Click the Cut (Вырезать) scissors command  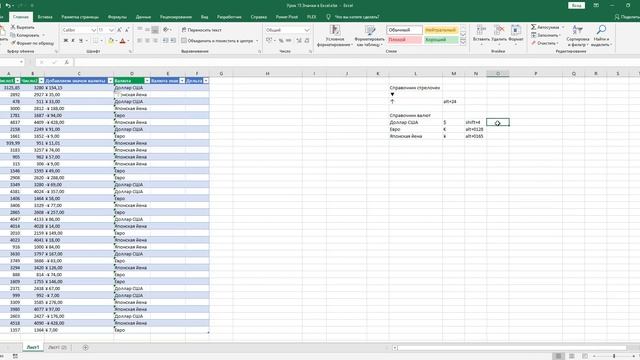tap(23, 27)
